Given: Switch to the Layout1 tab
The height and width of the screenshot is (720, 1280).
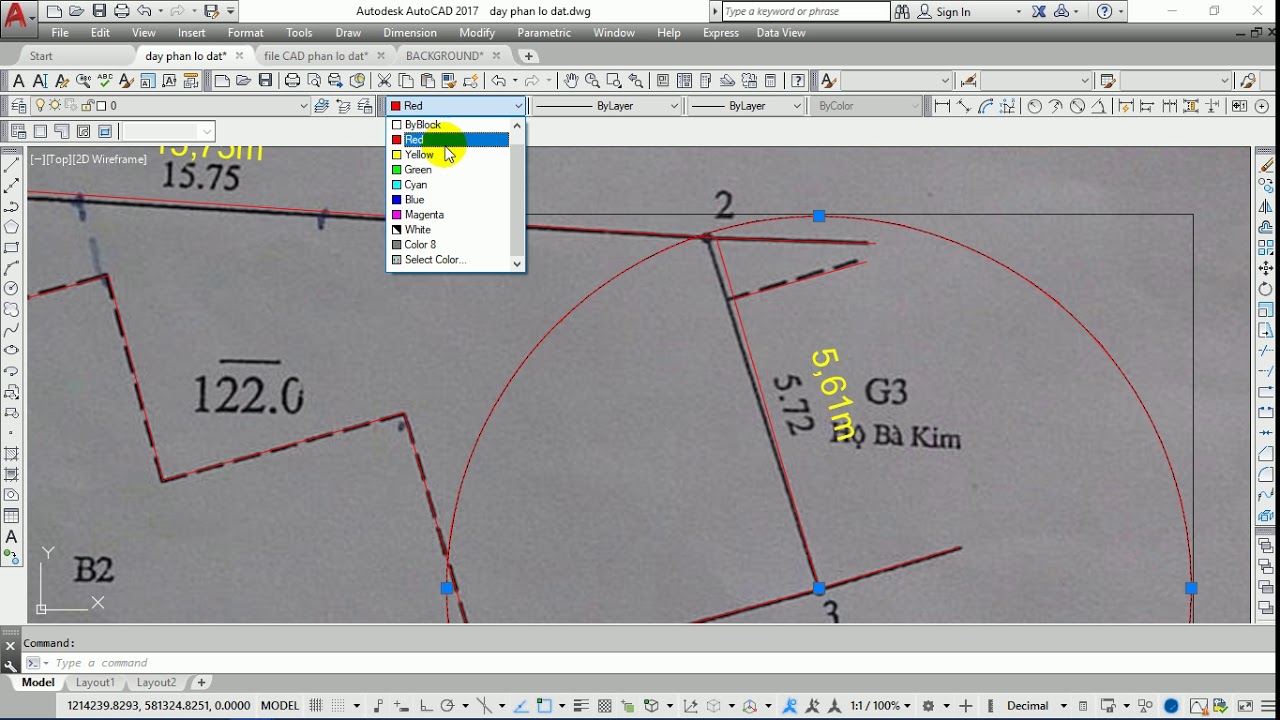Looking at the screenshot, I should pyautogui.click(x=96, y=683).
